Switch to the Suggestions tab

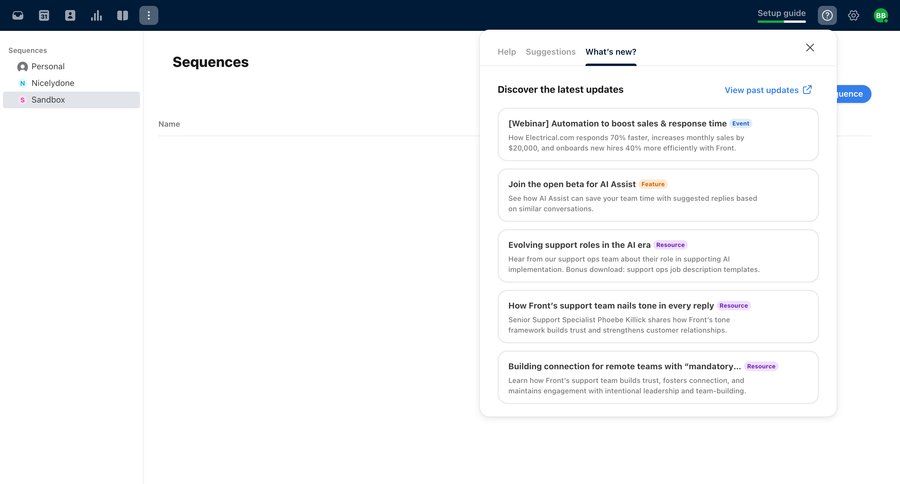click(550, 52)
